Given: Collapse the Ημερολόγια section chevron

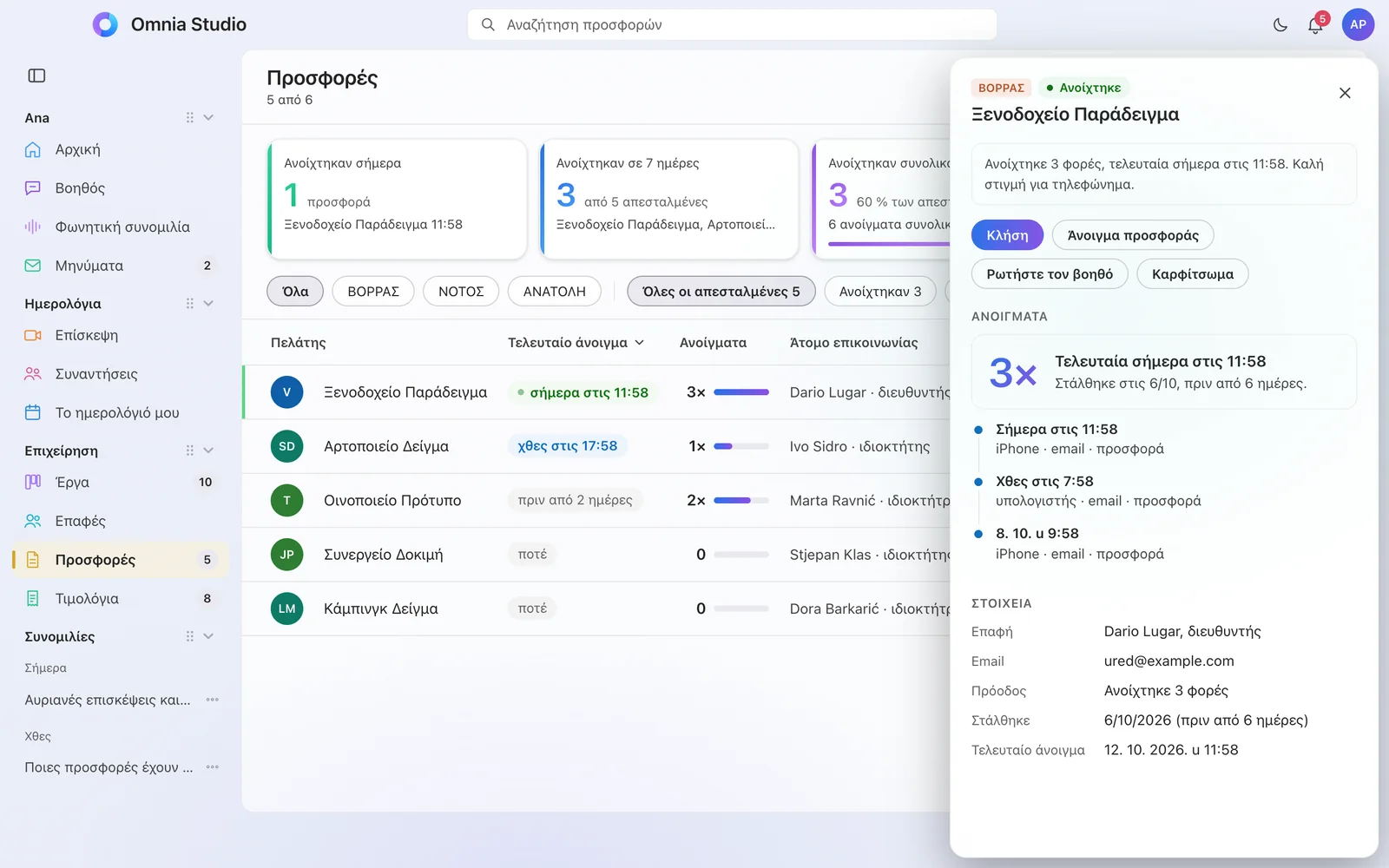Looking at the screenshot, I should 208,303.
